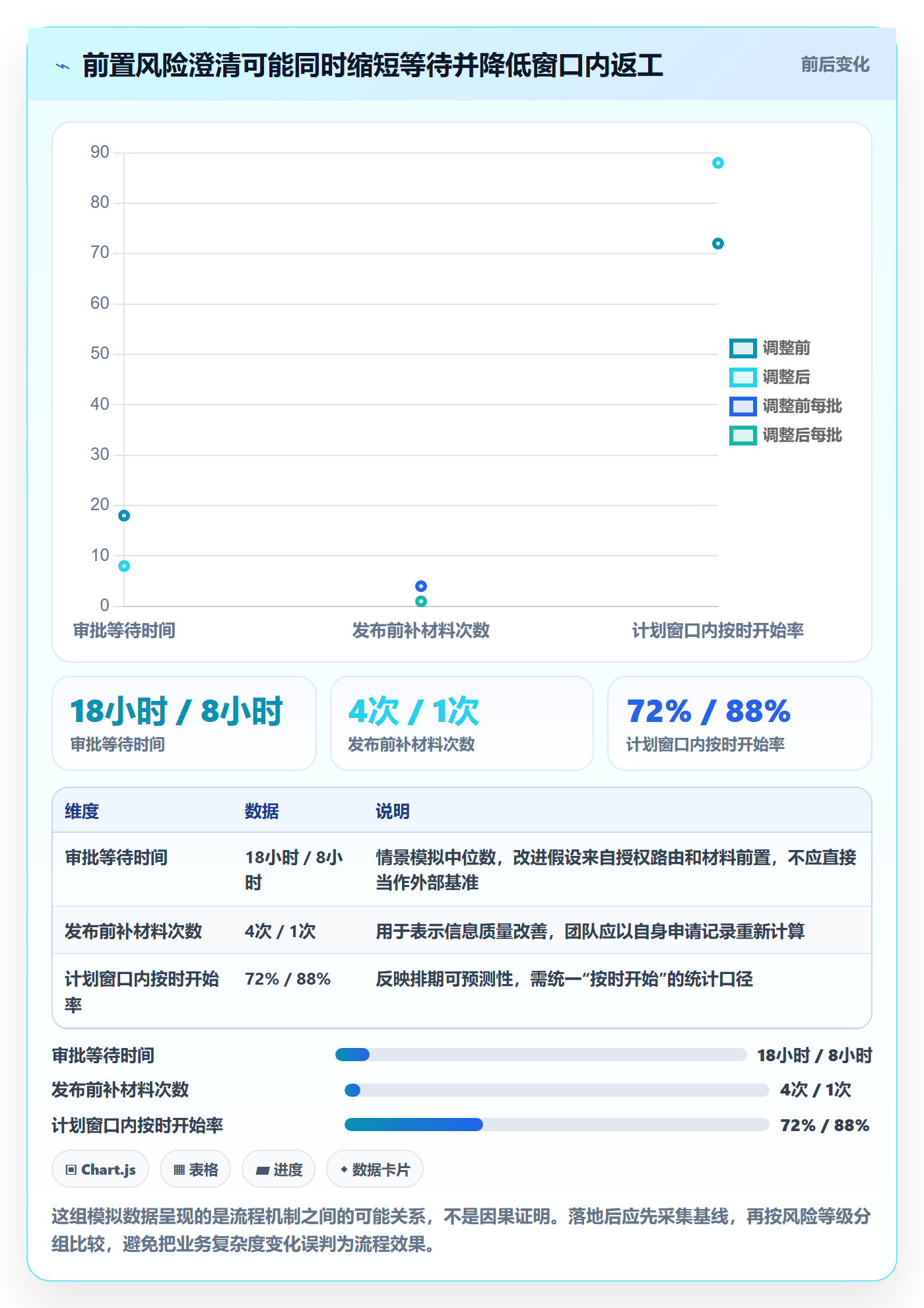Open the 18小时 / 8小时 data card
The height and width of the screenshot is (1308, 924).
click(184, 723)
